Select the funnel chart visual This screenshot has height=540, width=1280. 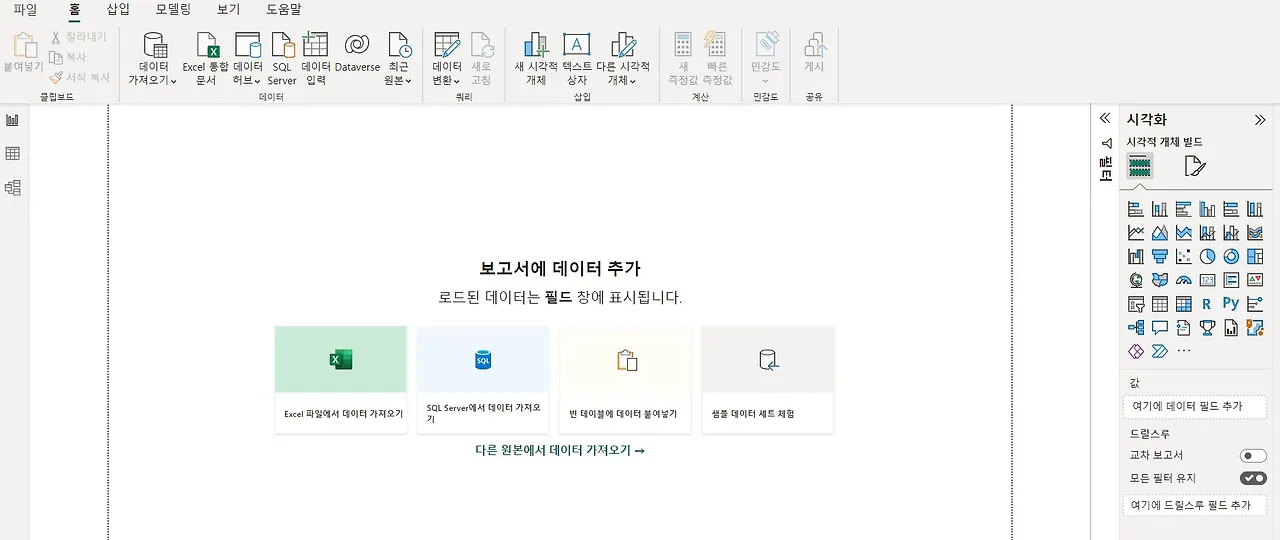tap(1160, 256)
